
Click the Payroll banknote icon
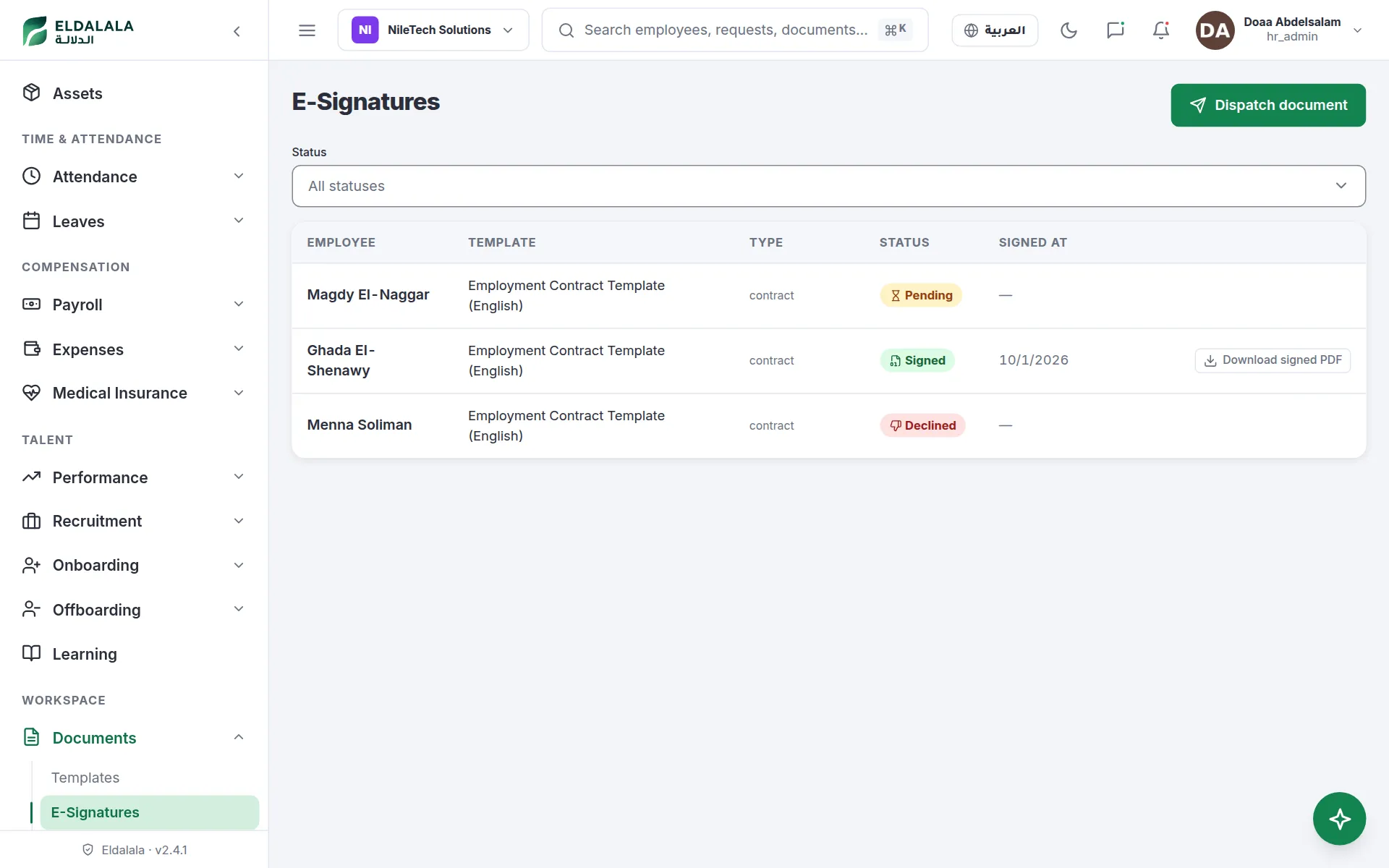pyautogui.click(x=31, y=305)
